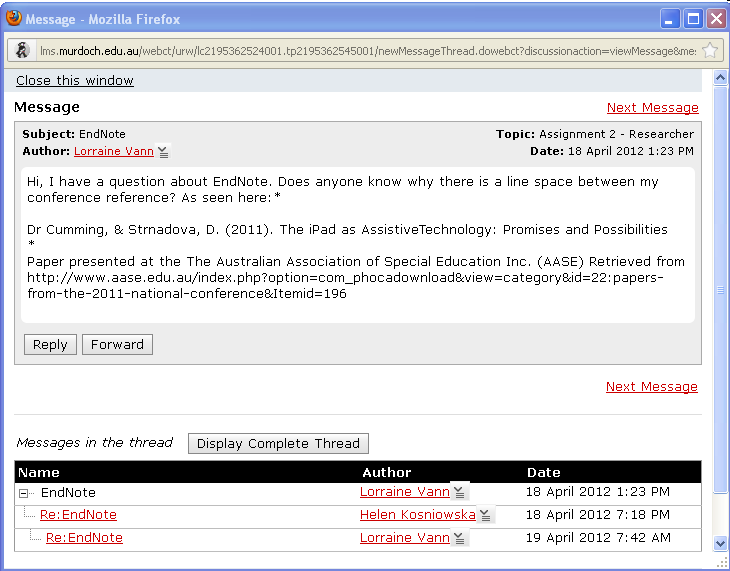Bookmark this page with the star icon

tap(710, 50)
